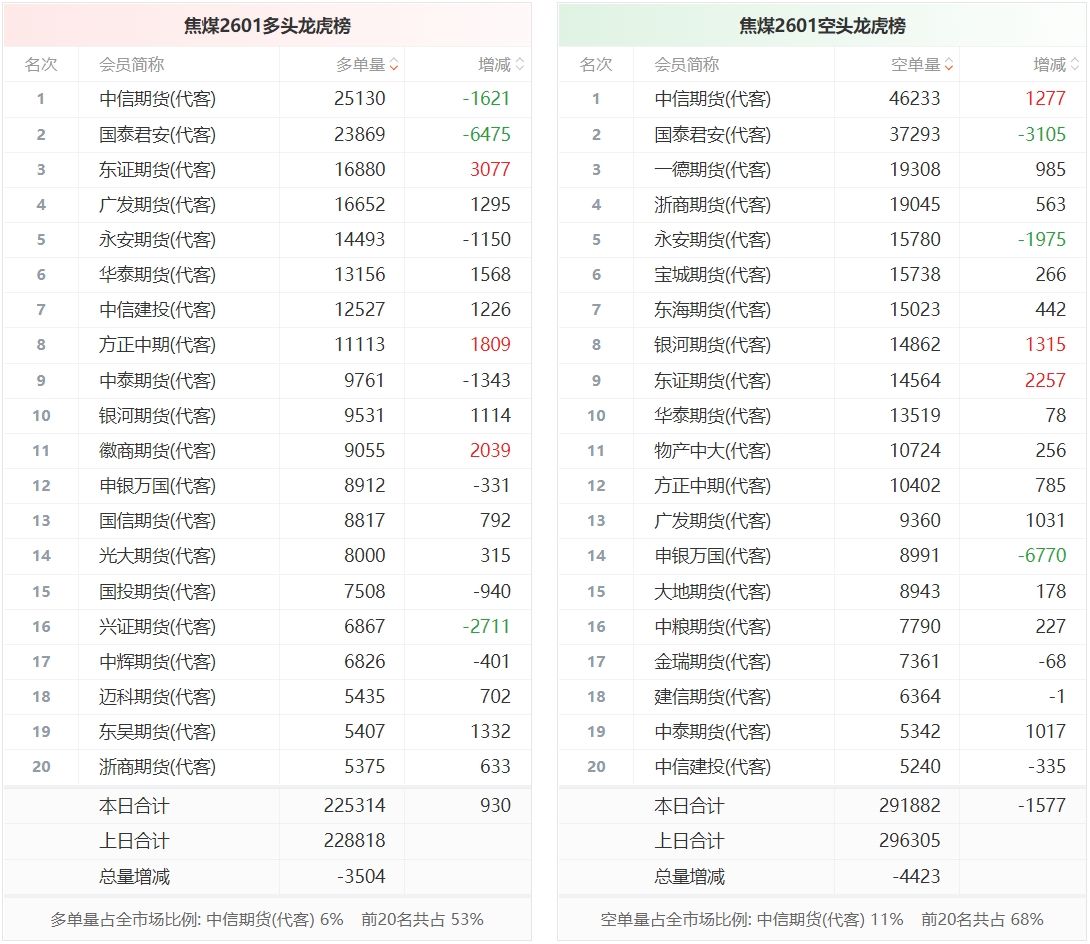The width and height of the screenshot is (1090, 944).
Task: Select 兴证期货(代客) row
Action: coord(267,626)
